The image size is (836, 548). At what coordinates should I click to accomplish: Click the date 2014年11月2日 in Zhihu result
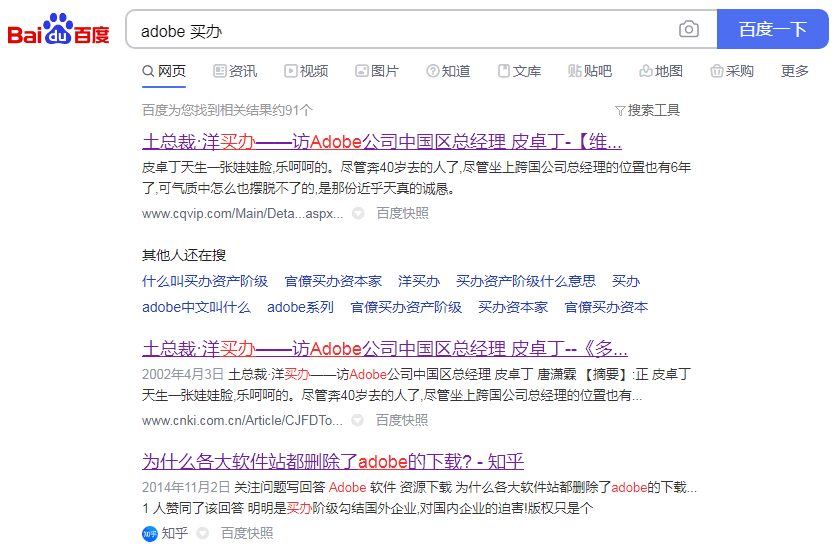coord(186,487)
